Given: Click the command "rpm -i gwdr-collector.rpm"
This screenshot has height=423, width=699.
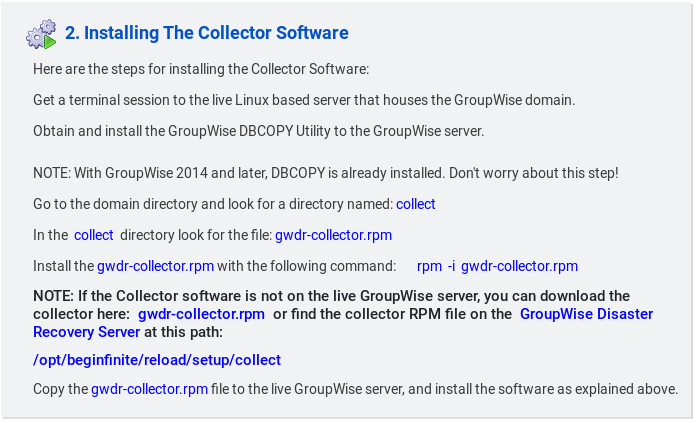Looking at the screenshot, I should 498,266.
